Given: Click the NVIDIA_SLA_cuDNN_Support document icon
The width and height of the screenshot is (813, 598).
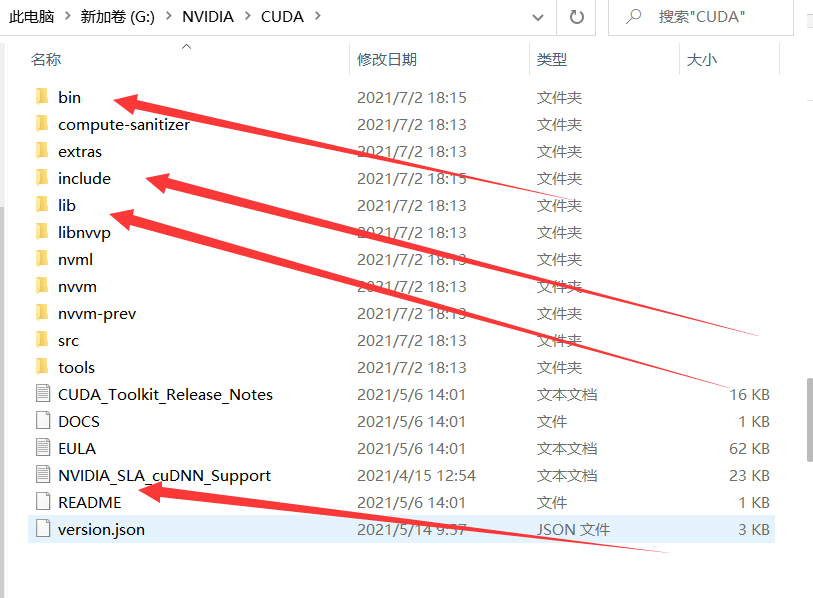Looking at the screenshot, I should 43,475.
